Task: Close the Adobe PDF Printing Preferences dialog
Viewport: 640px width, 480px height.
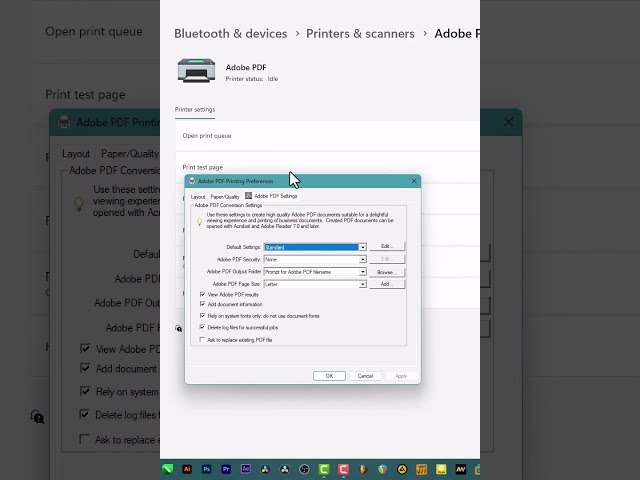Action: (x=414, y=181)
